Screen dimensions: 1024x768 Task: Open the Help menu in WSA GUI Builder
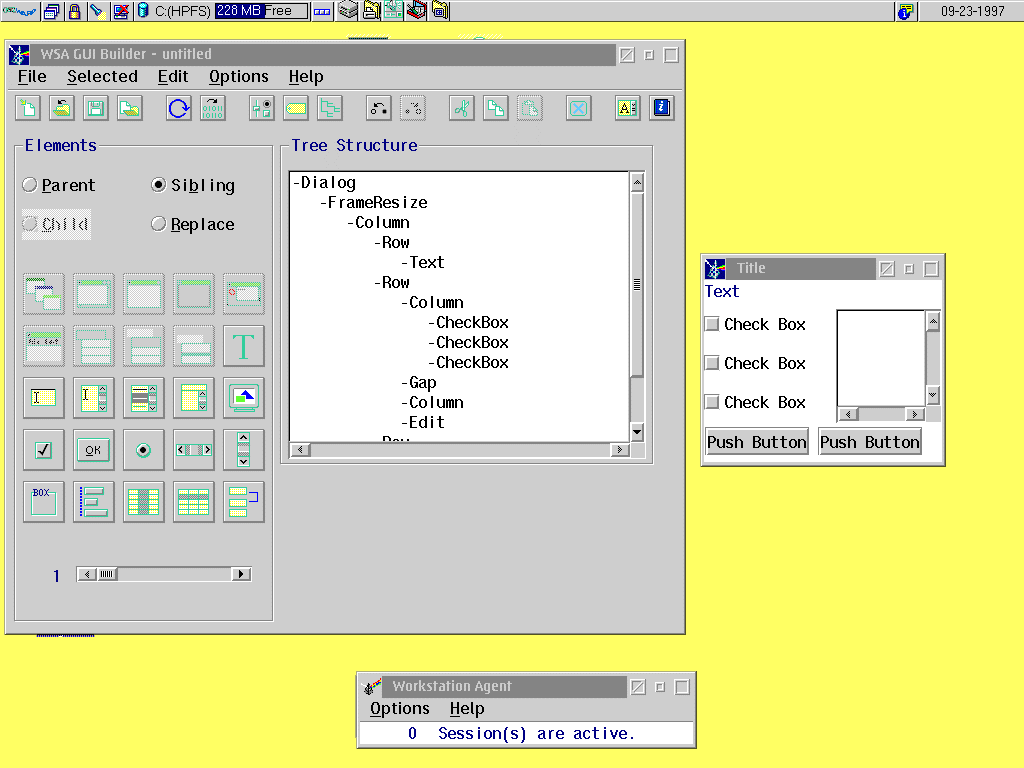306,76
